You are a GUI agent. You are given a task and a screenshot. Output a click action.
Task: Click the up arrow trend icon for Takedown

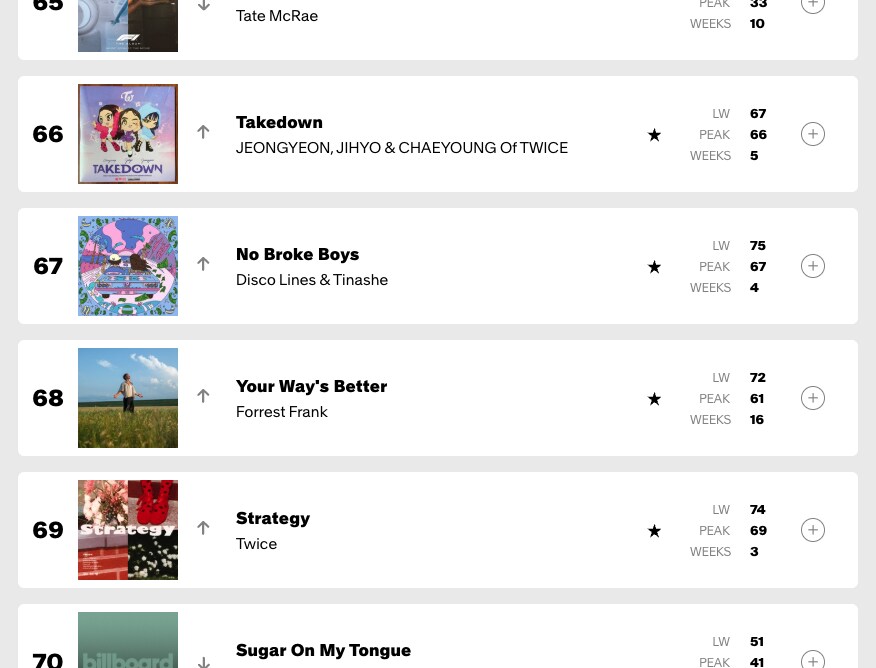point(203,132)
